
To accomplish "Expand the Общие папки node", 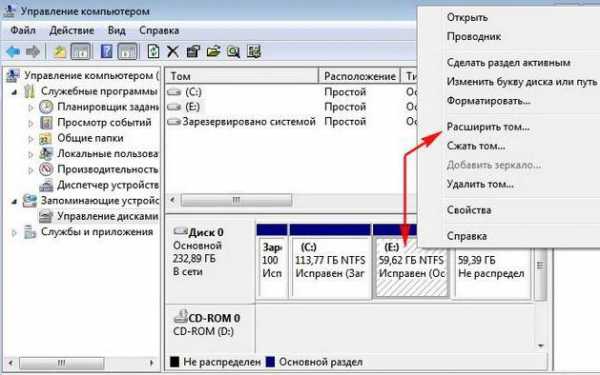I will (x=31, y=139).
